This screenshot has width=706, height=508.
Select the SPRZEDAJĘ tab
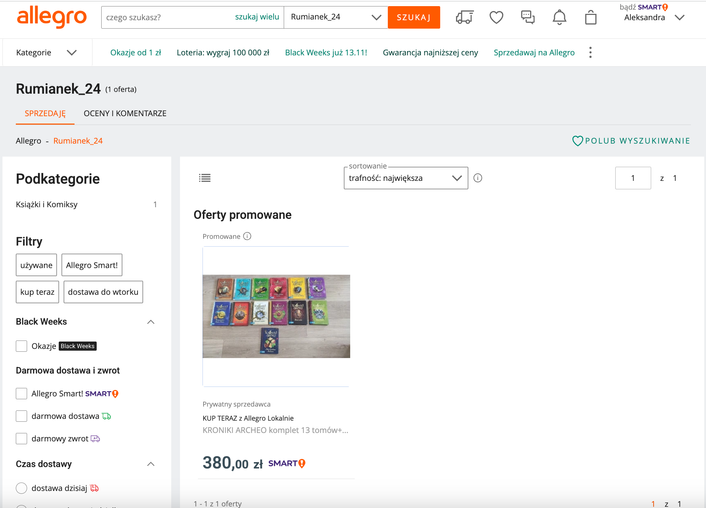click(45, 113)
